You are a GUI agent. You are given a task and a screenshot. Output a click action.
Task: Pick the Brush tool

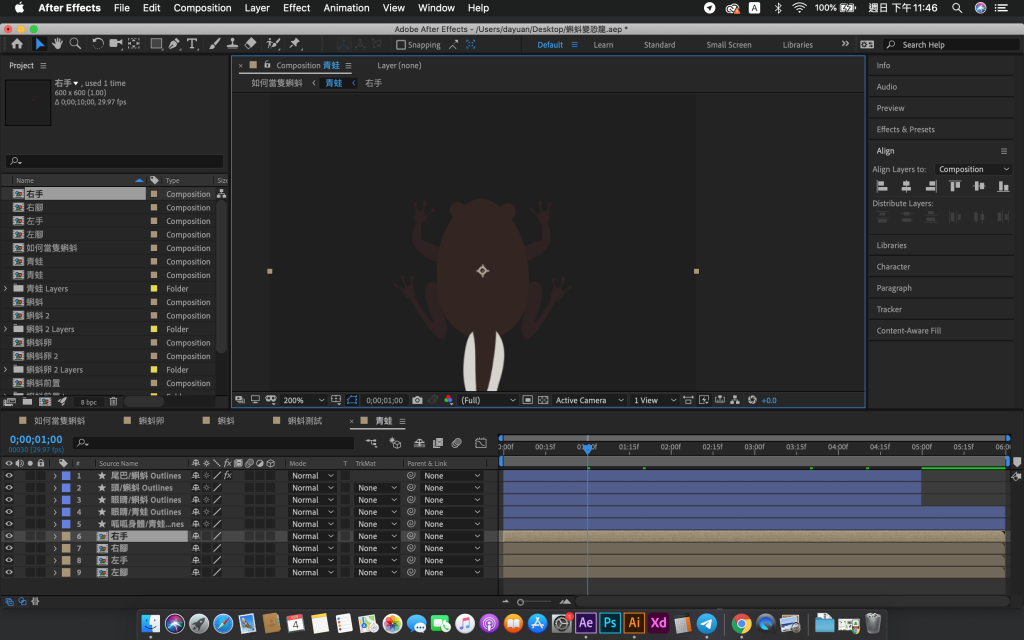[x=215, y=44]
